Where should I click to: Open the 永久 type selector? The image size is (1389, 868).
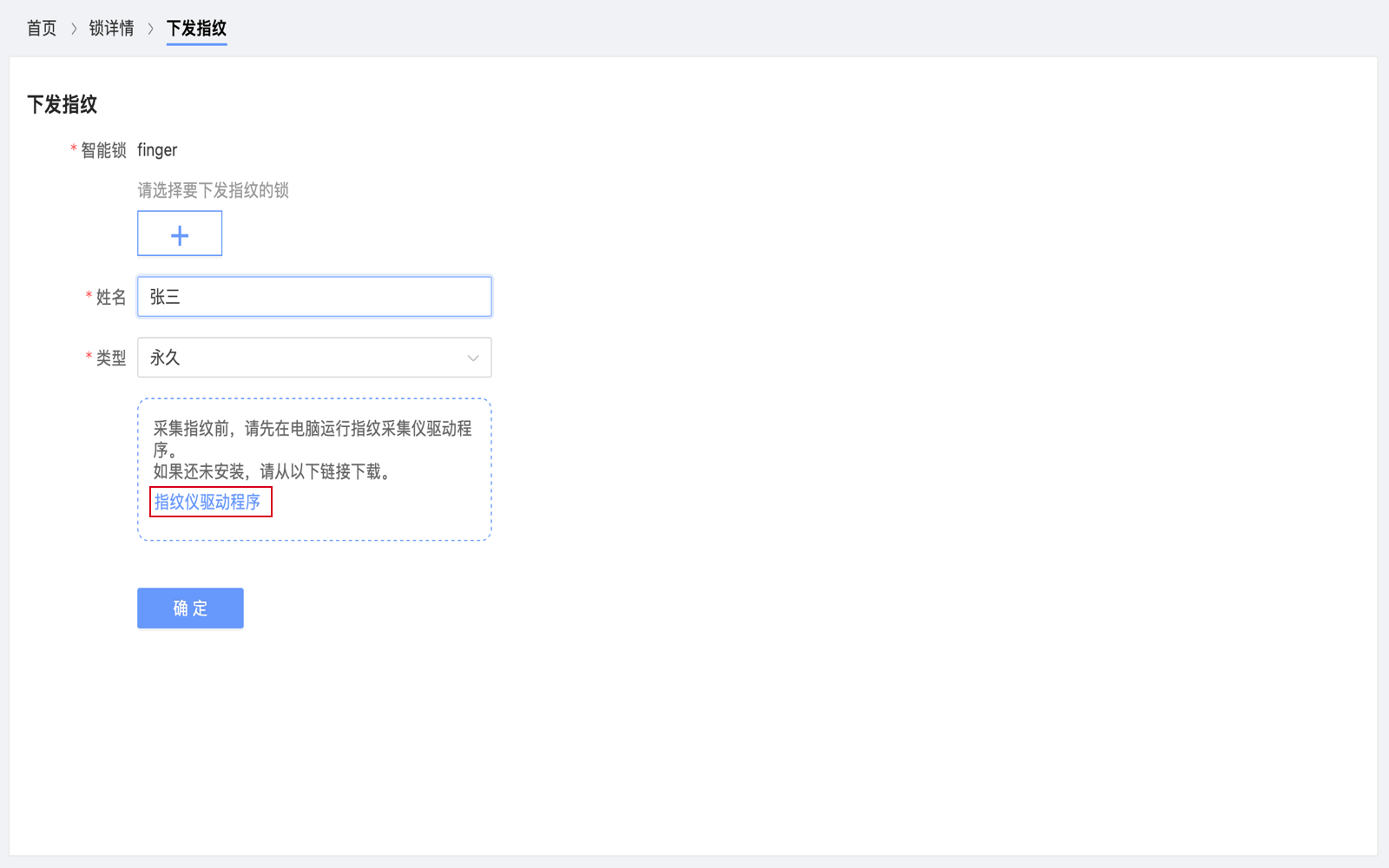point(313,358)
